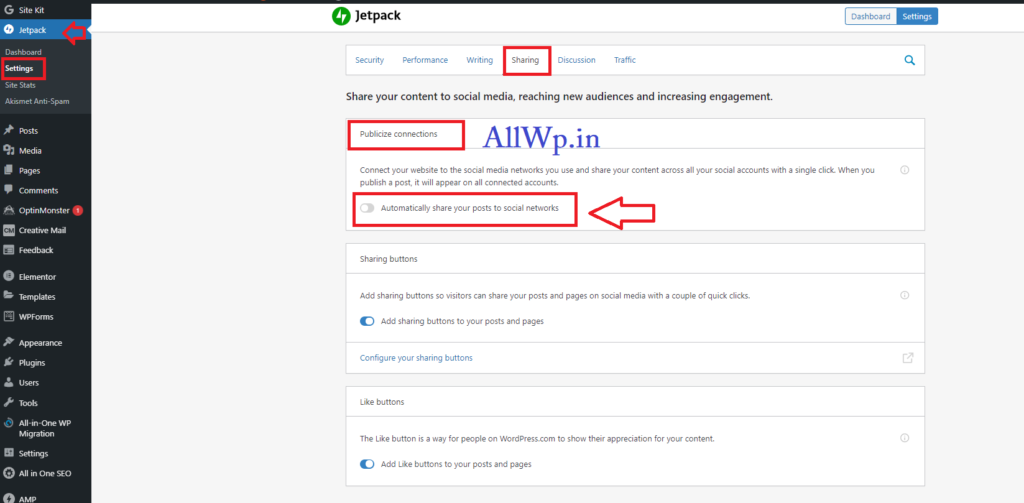This screenshot has height=503, width=1024.
Task: Click the Tools wrench icon
Action: coord(9,402)
